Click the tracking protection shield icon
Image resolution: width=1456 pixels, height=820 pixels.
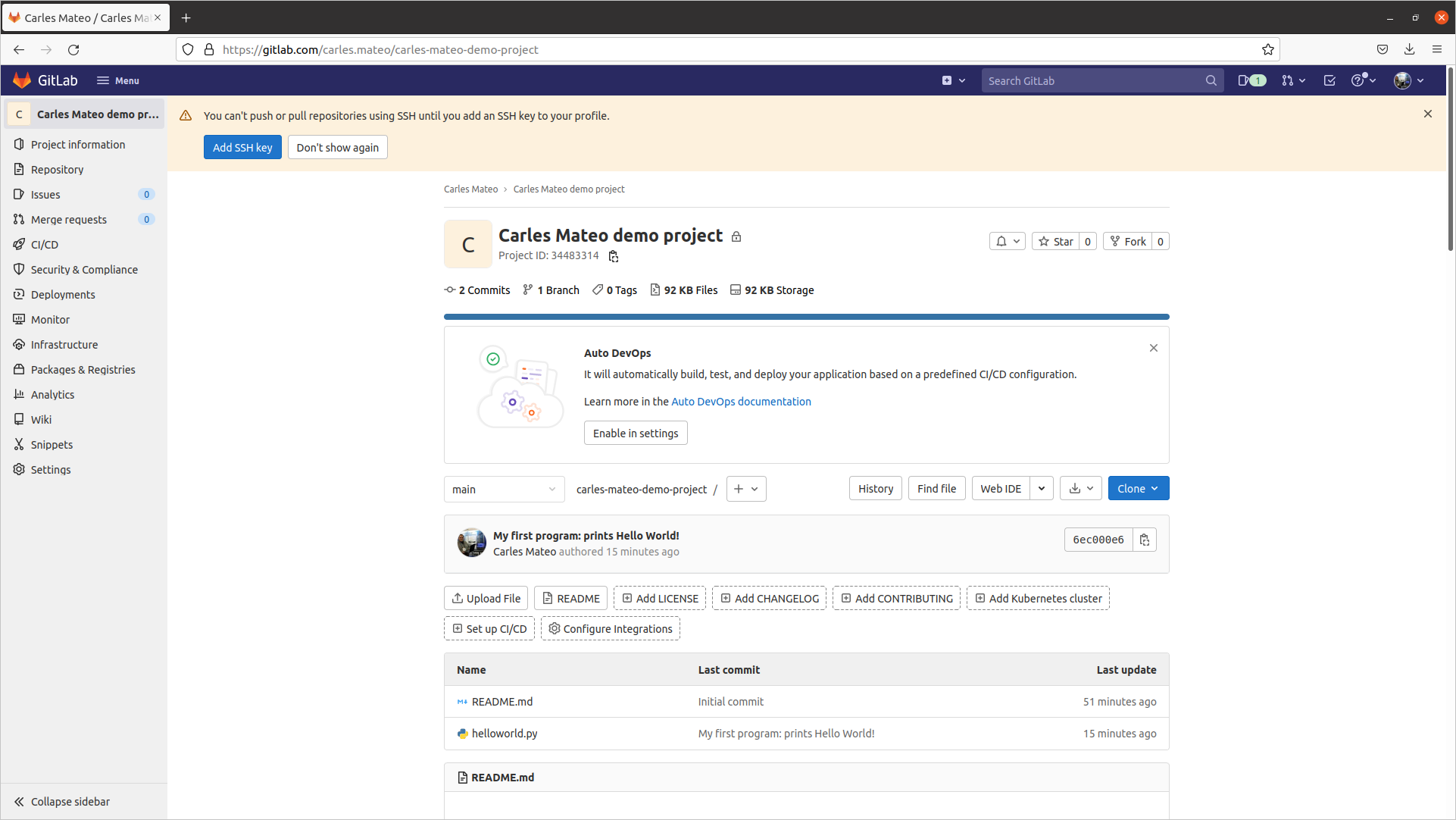click(x=188, y=49)
